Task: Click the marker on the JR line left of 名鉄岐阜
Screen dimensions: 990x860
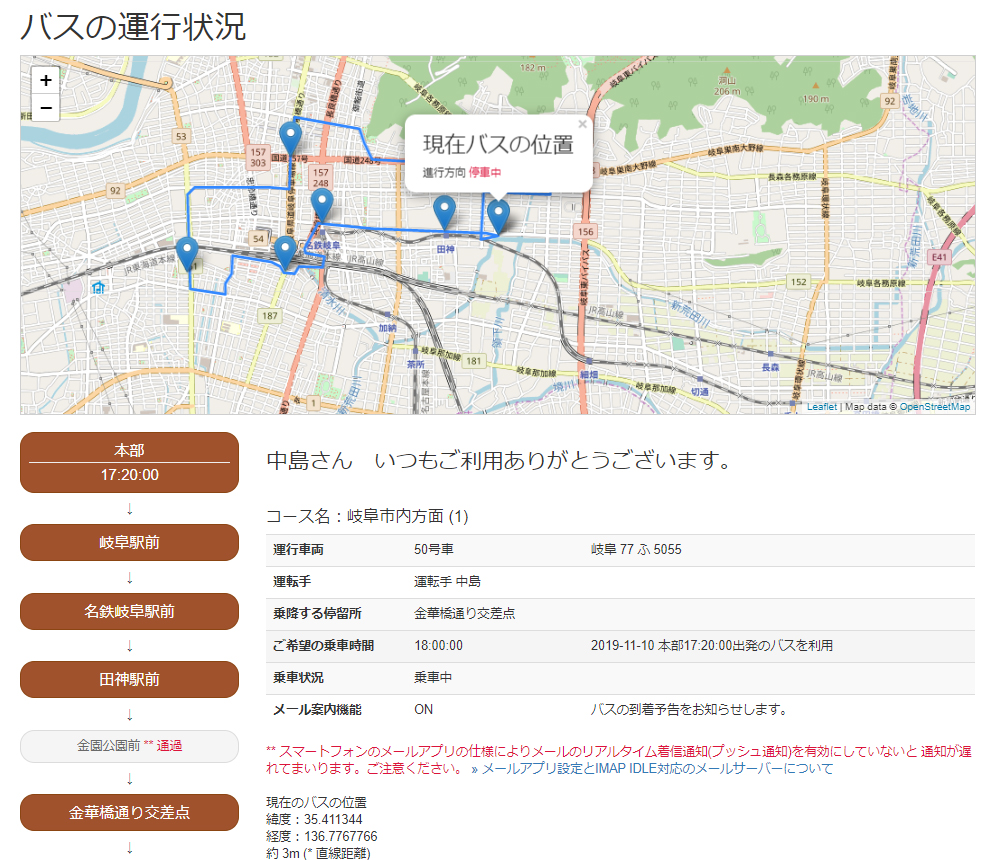Action: [285, 251]
